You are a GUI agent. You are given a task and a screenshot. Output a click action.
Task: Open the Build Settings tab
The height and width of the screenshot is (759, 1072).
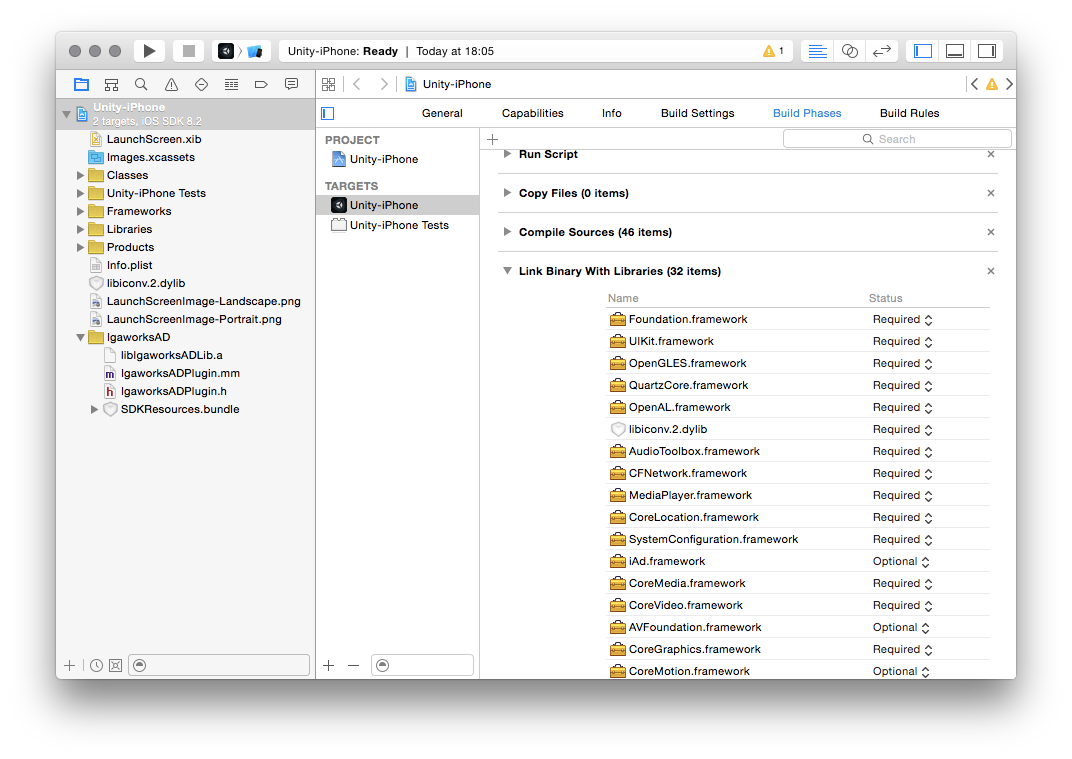click(x=697, y=114)
